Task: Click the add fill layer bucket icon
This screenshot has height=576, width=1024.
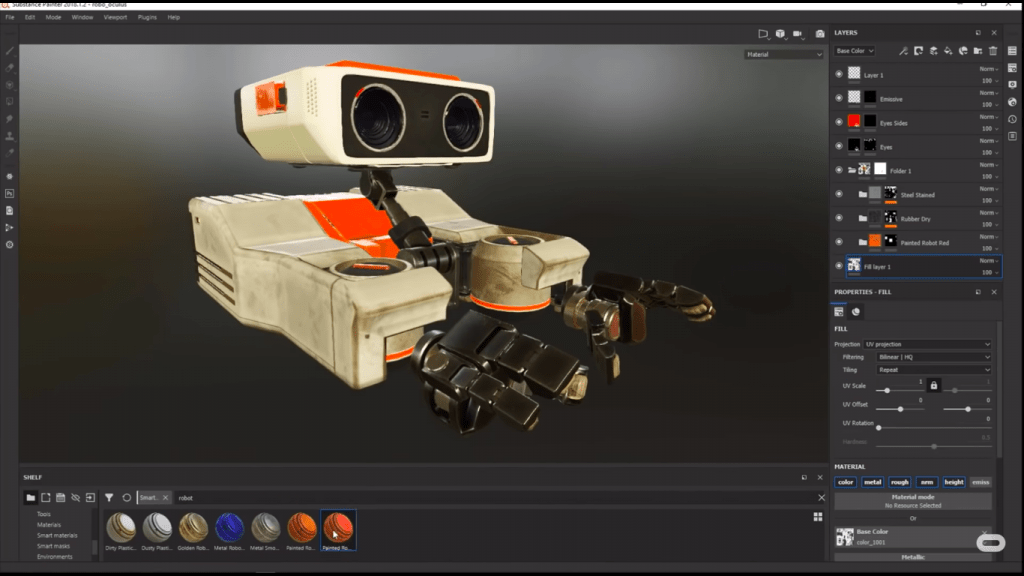Action: [x=947, y=51]
